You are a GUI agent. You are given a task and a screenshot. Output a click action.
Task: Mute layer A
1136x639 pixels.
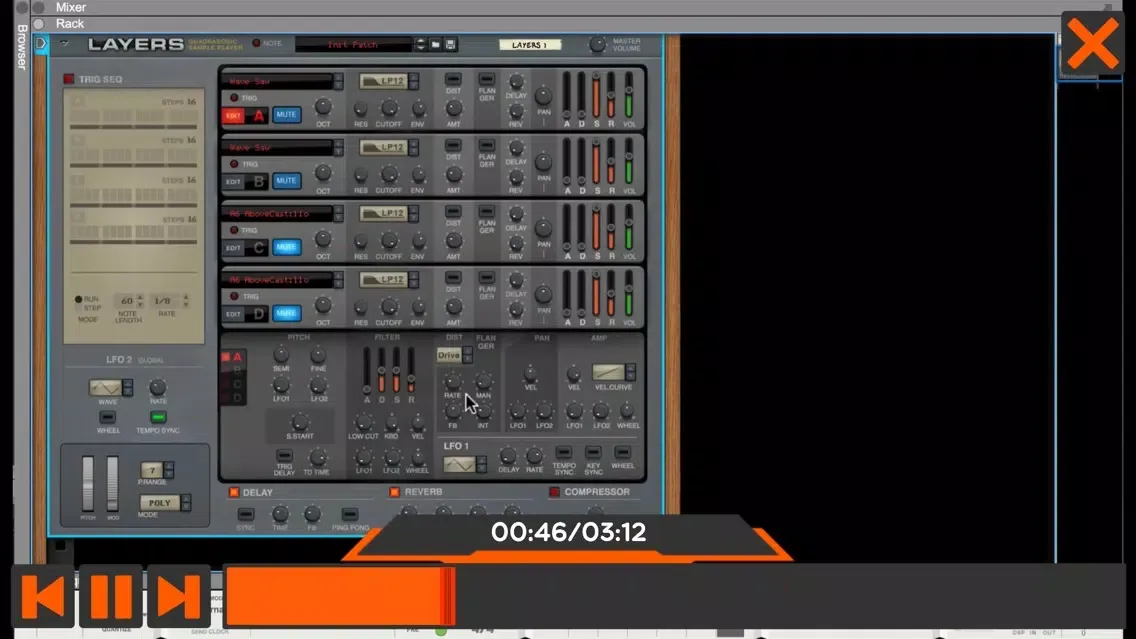tap(286, 114)
